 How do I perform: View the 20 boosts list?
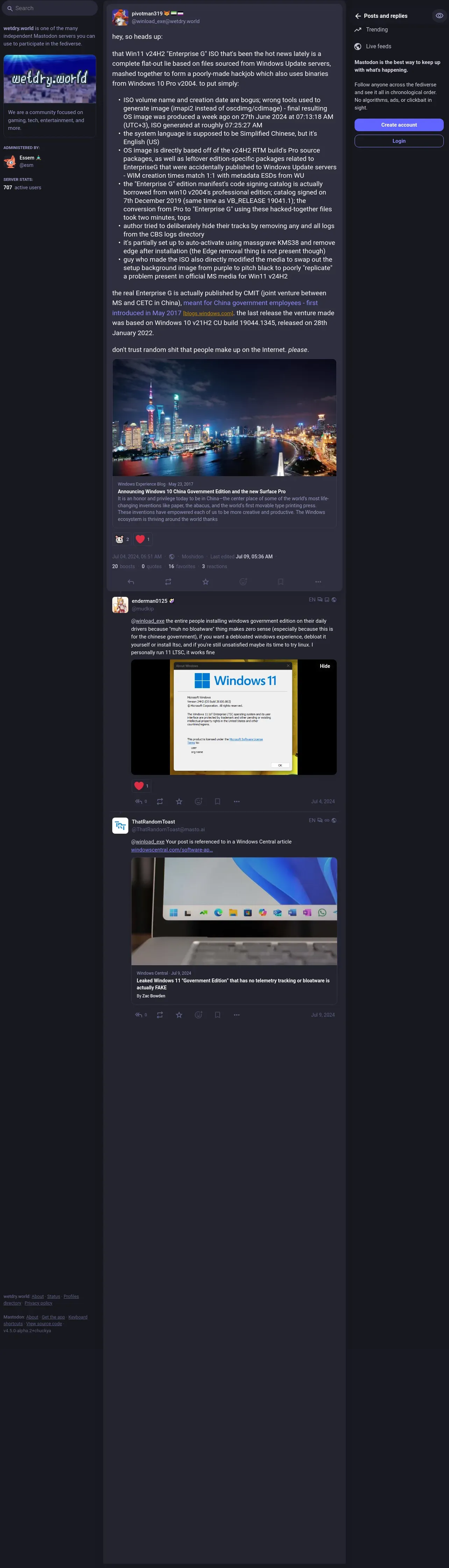123,567
